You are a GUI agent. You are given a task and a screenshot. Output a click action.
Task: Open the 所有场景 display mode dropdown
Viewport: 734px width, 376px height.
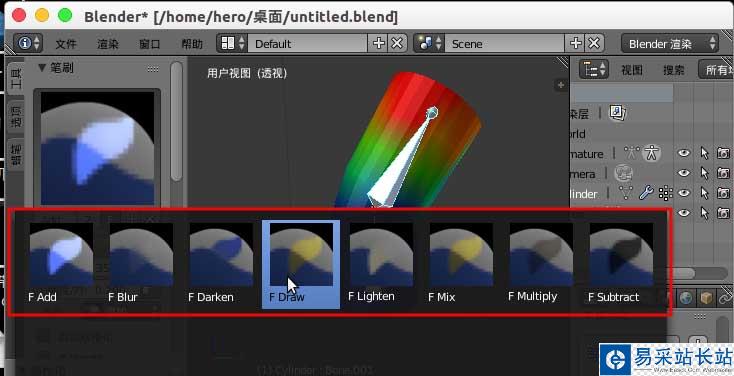click(716, 70)
